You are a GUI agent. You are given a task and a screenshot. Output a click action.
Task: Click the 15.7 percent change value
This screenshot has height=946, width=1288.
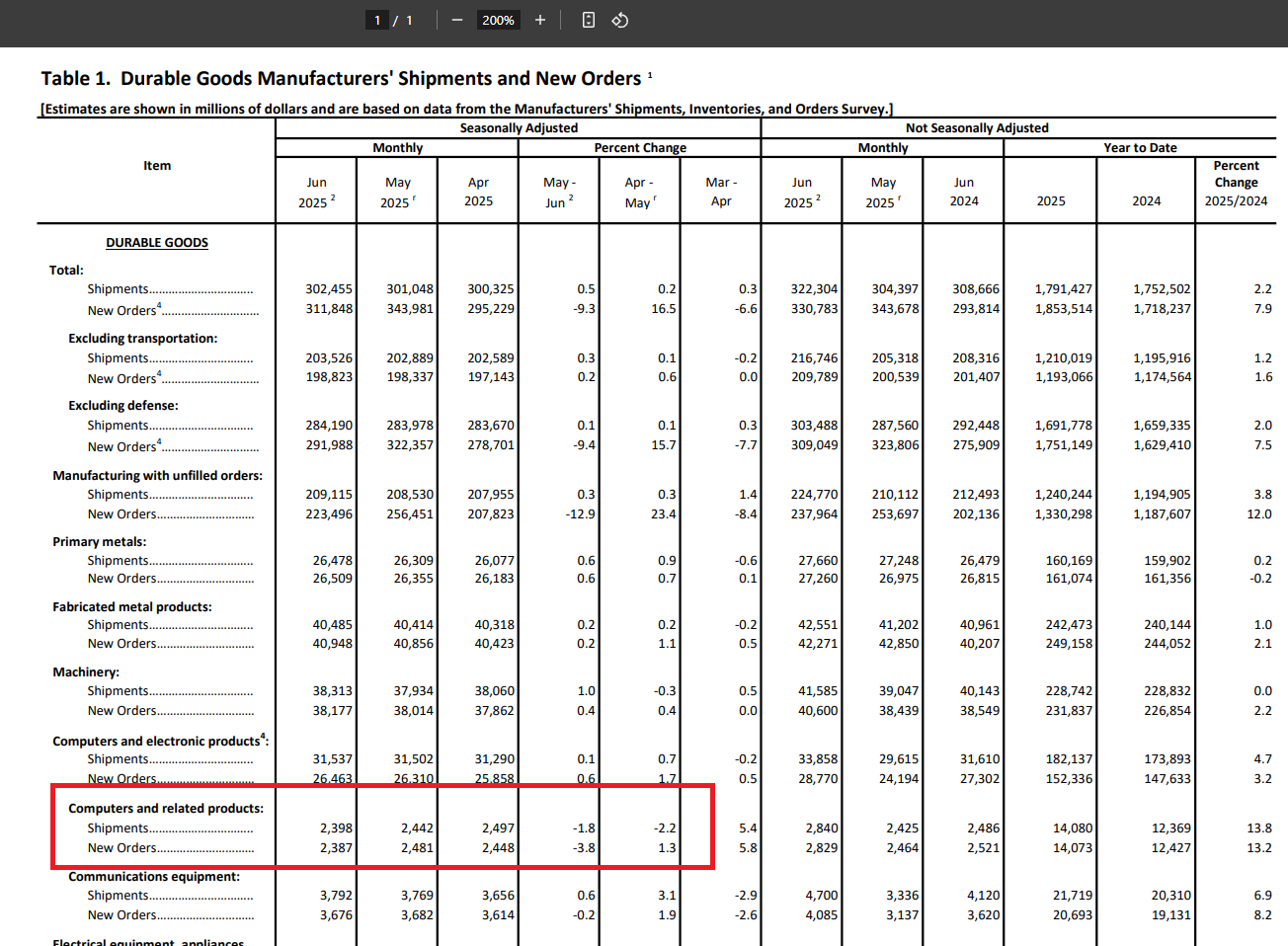point(664,445)
